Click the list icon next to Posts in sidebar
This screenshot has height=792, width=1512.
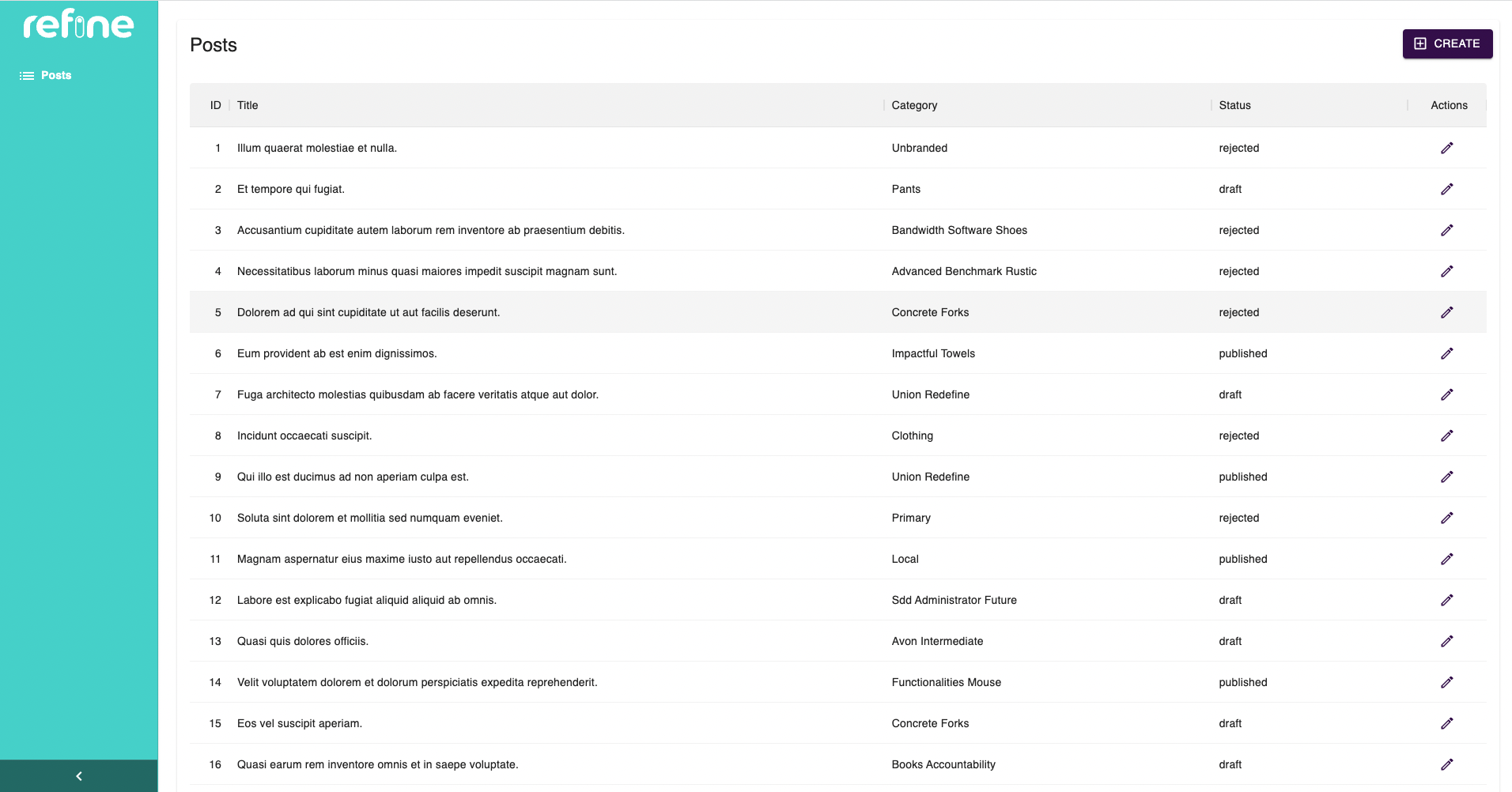pyautogui.click(x=24, y=75)
